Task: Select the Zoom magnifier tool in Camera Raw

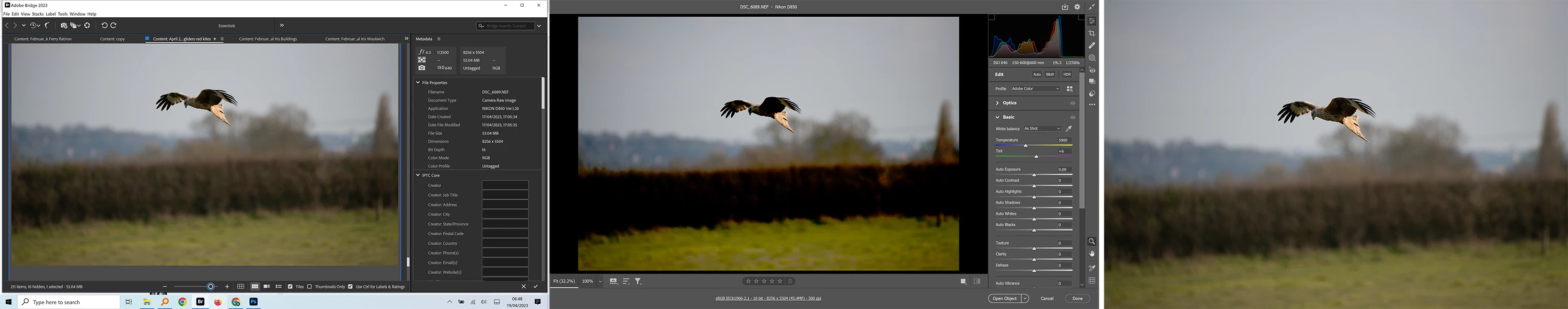Action: click(1092, 242)
